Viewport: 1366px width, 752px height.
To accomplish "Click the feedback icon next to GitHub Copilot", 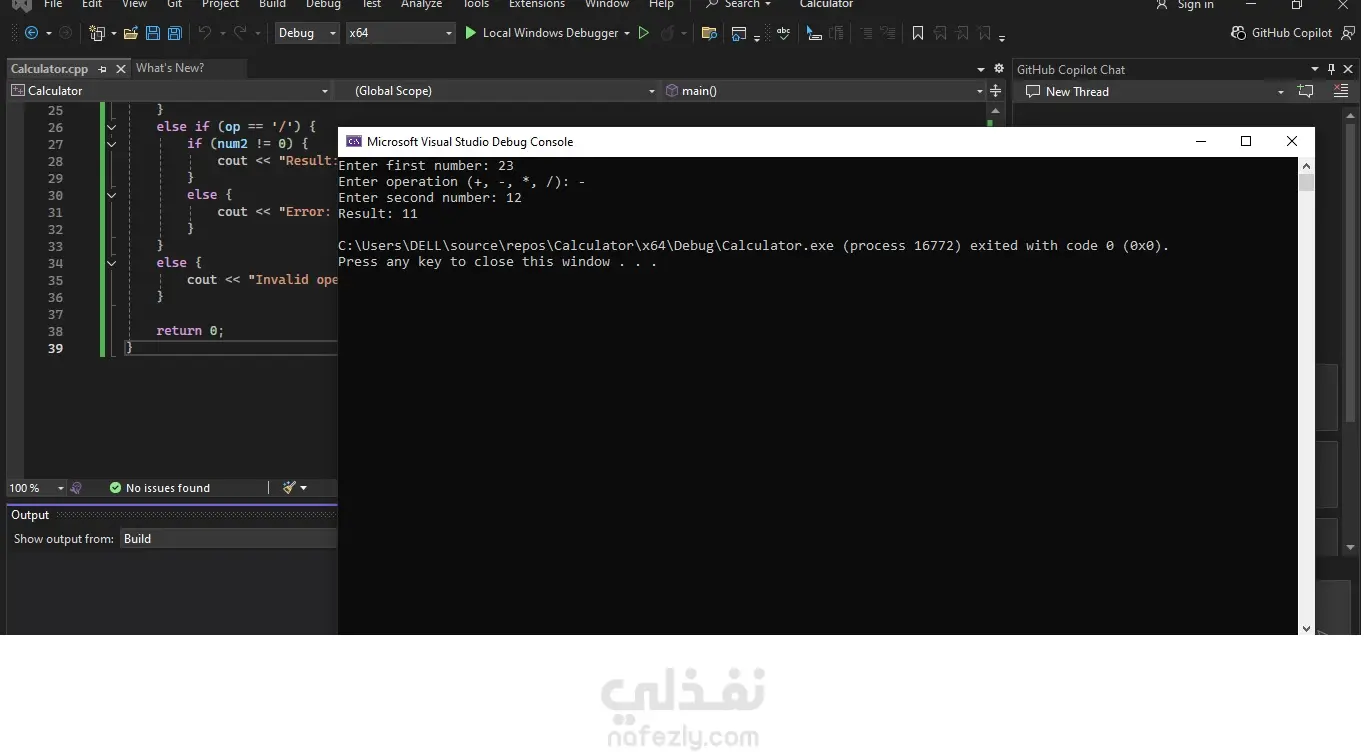I will (x=1349, y=33).
